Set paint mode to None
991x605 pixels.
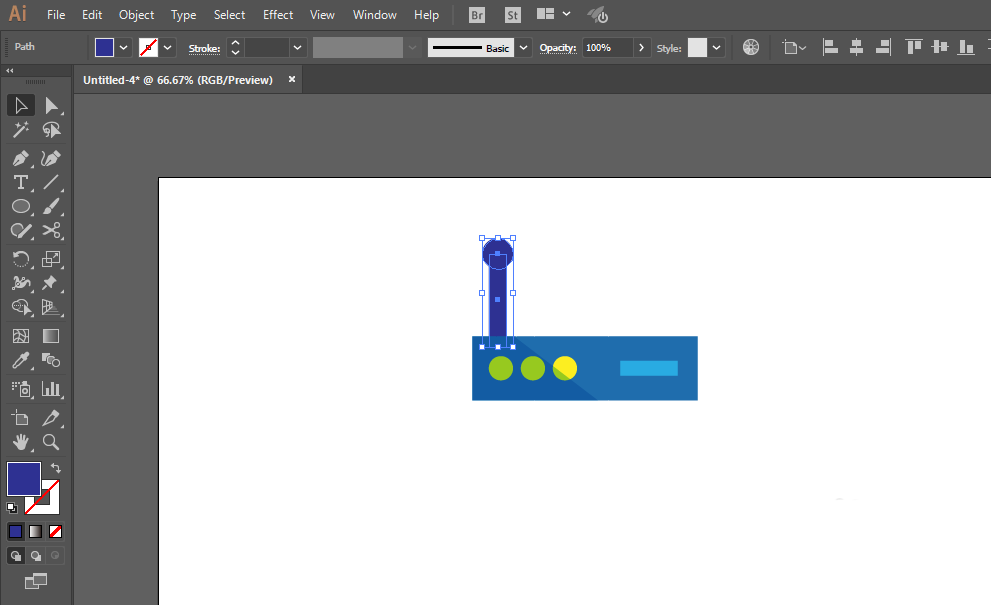click(x=56, y=531)
